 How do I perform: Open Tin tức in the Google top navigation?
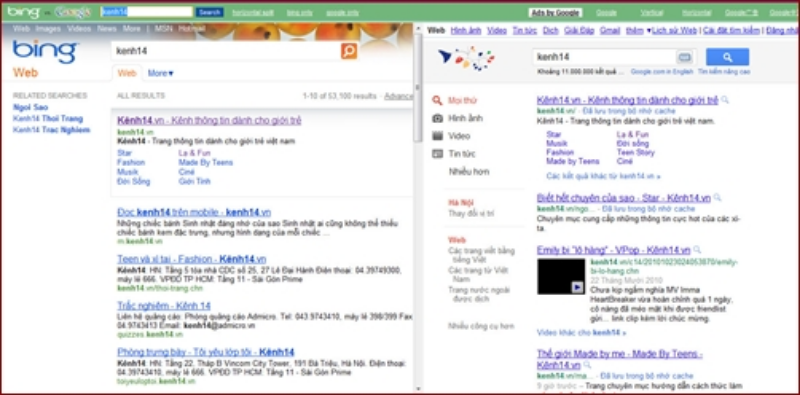coord(524,31)
